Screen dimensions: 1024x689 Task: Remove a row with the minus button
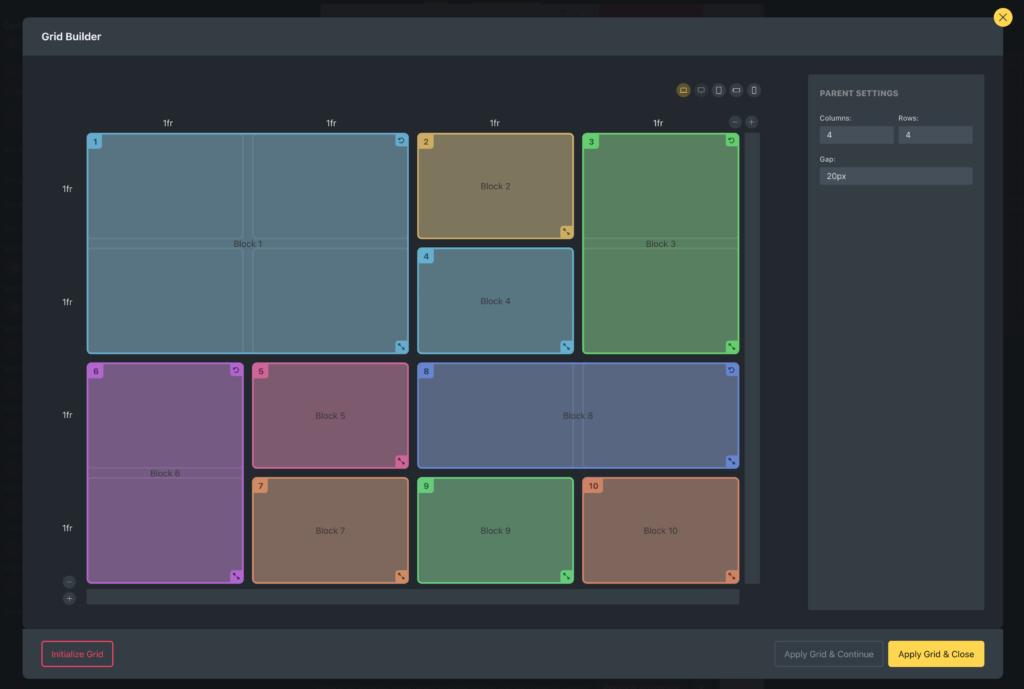coord(69,582)
